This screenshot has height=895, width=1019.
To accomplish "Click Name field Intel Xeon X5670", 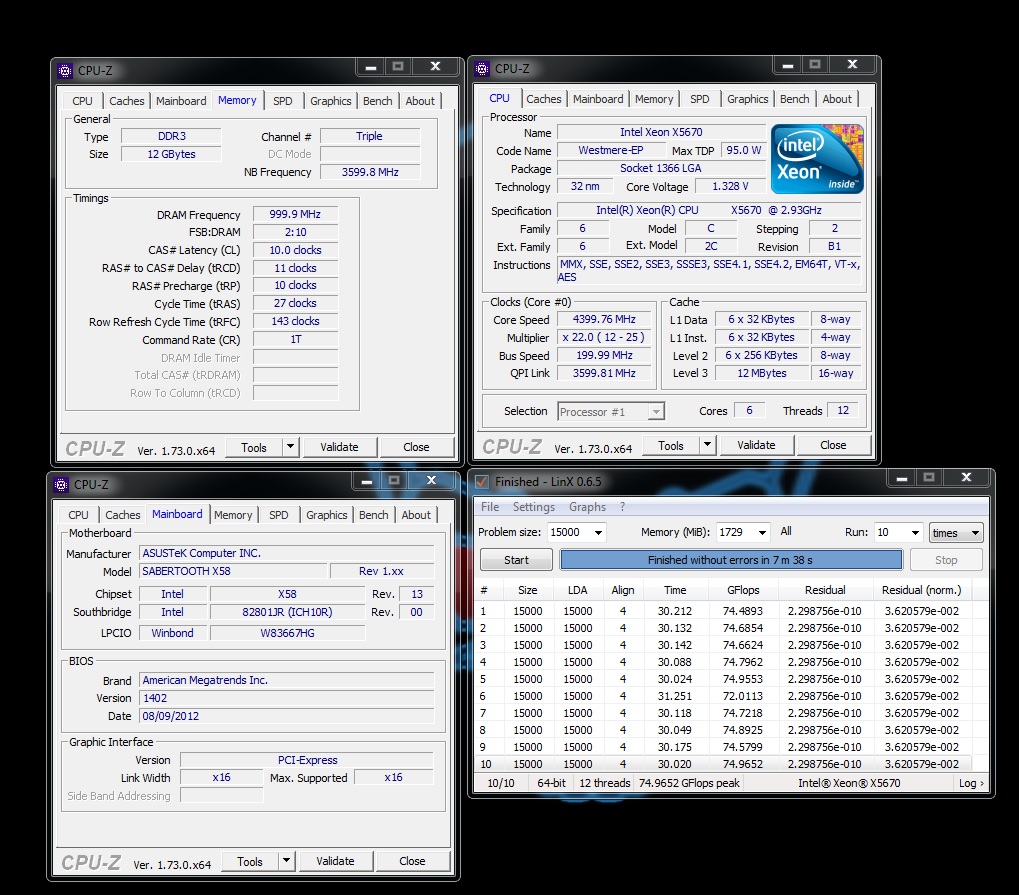I will (661, 132).
